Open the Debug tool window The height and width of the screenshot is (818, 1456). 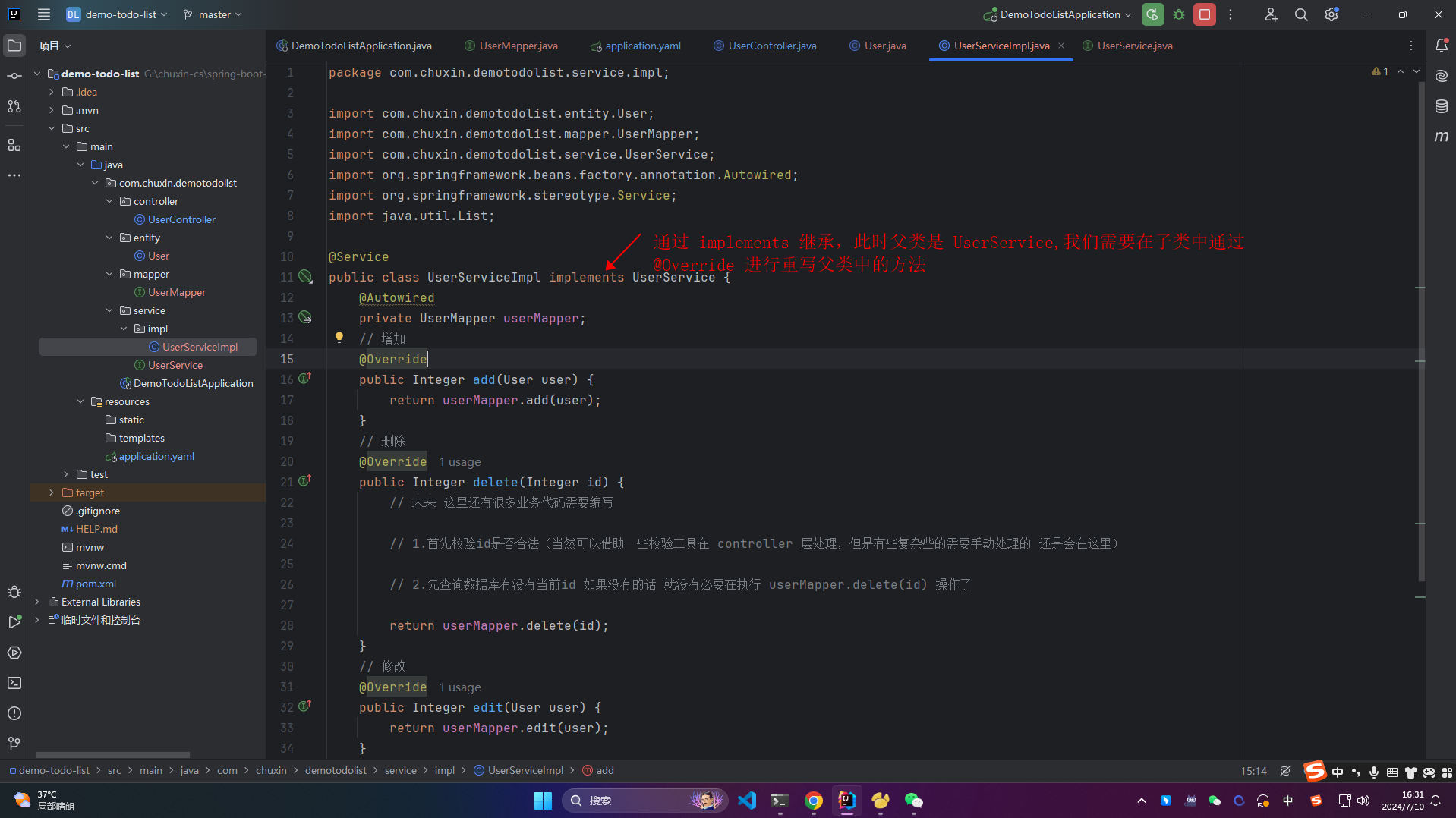pyautogui.click(x=14, y=592)
